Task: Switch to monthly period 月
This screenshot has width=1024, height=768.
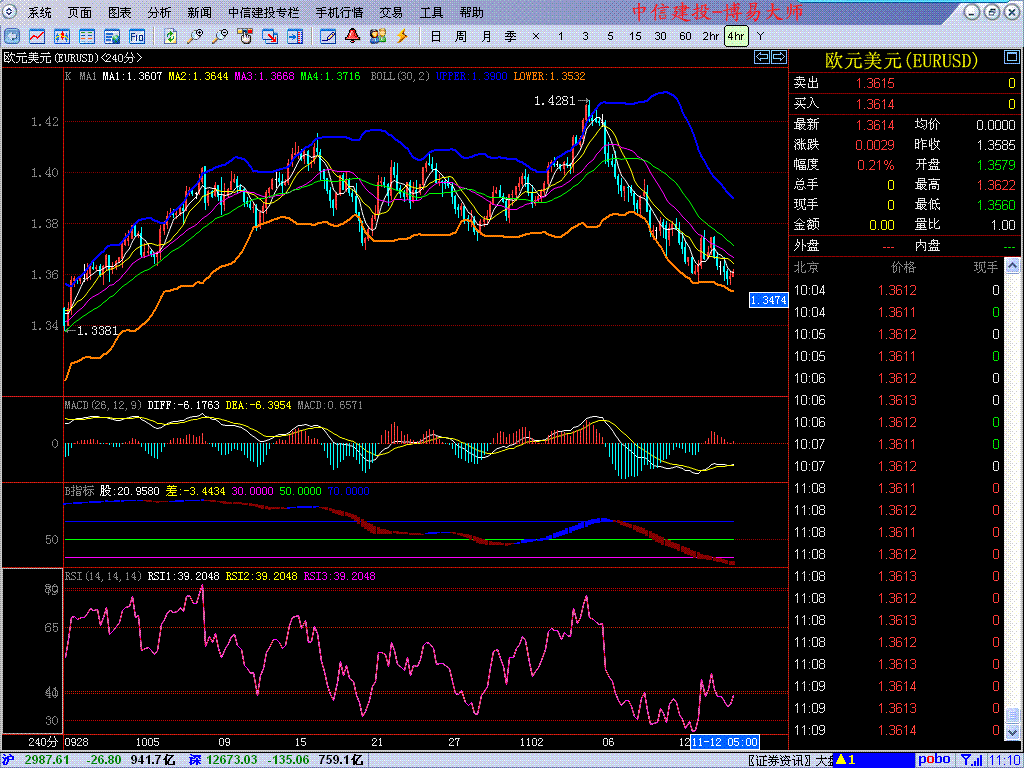Action: point(486,36)
